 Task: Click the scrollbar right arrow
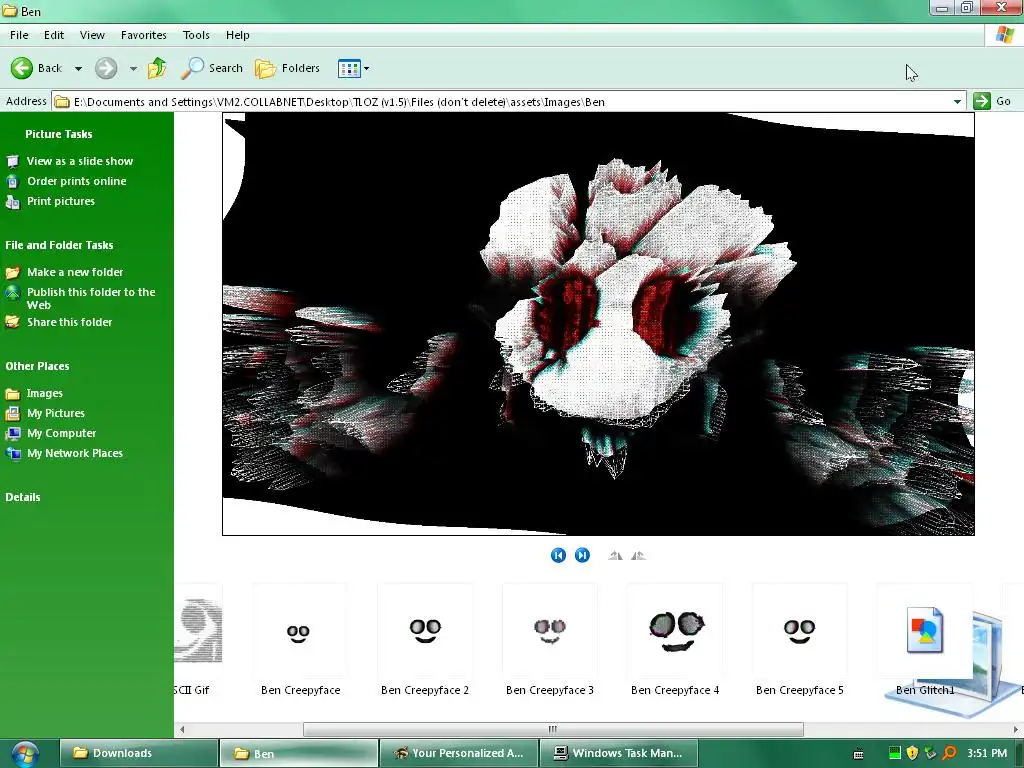[x=1016, y=729]
